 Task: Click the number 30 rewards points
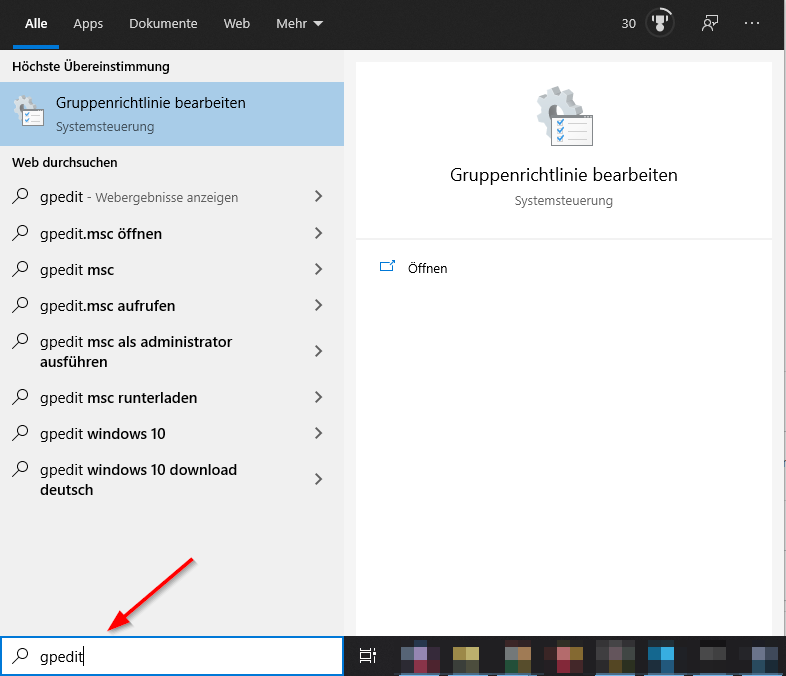629,24
